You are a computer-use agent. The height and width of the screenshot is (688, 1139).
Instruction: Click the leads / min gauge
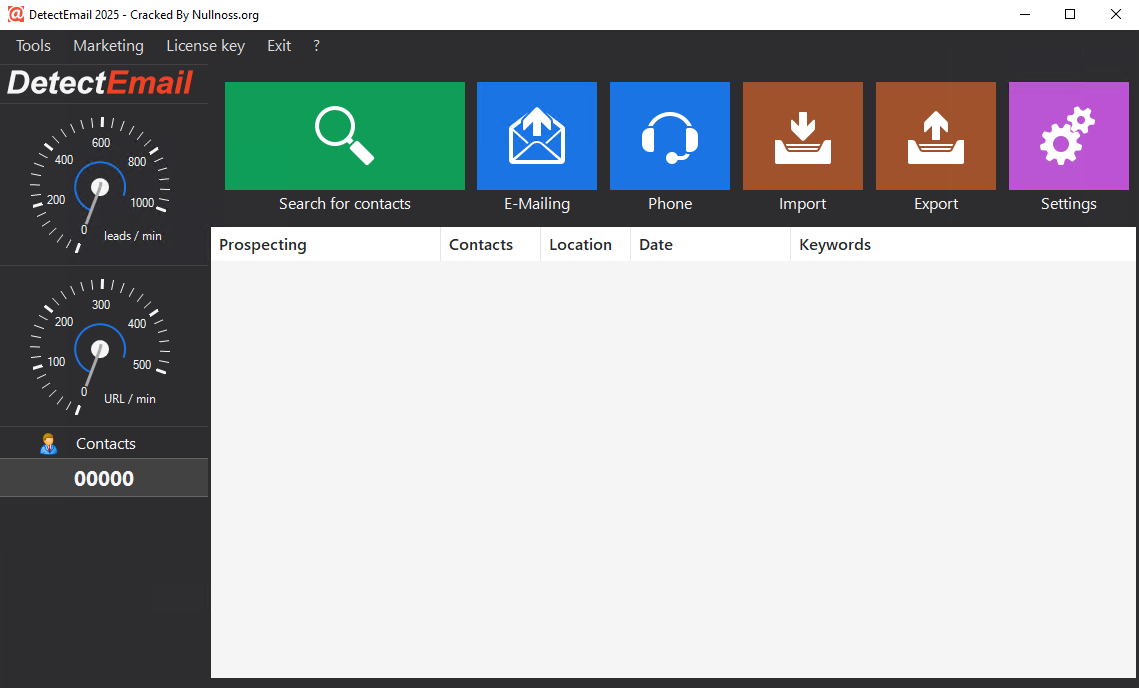tap(100, 185)
